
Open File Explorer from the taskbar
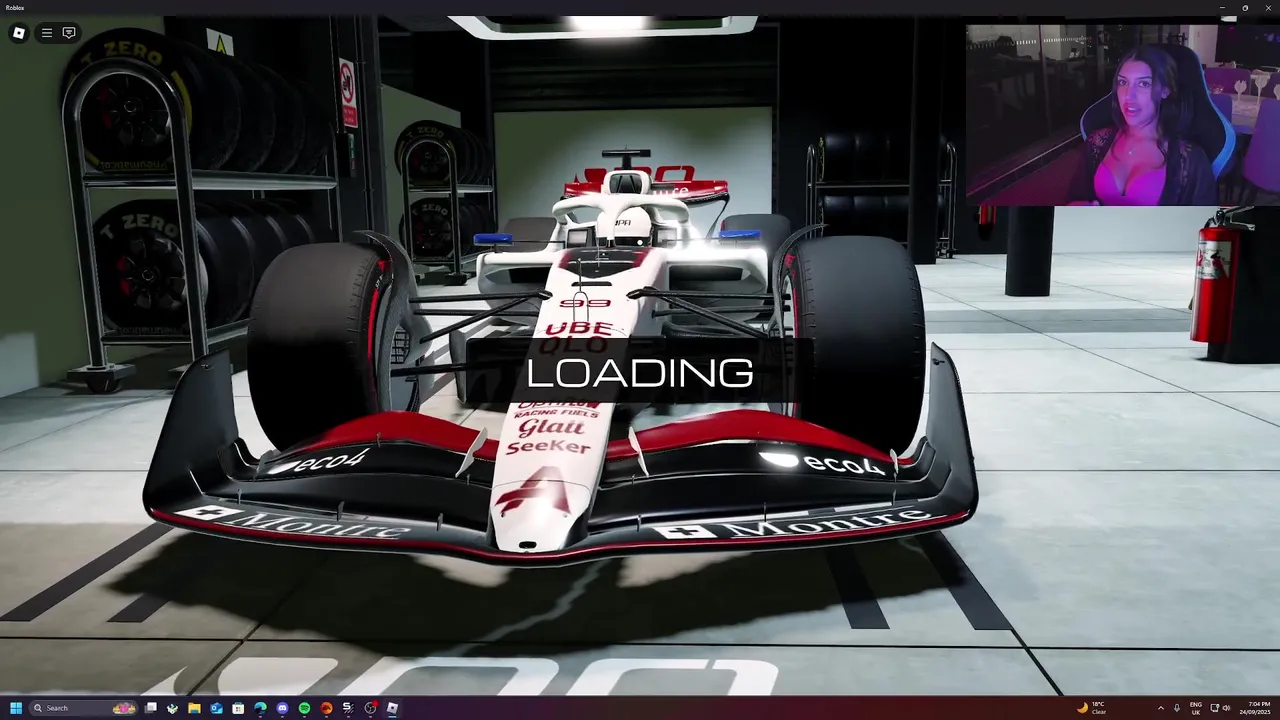pos(194,708)
